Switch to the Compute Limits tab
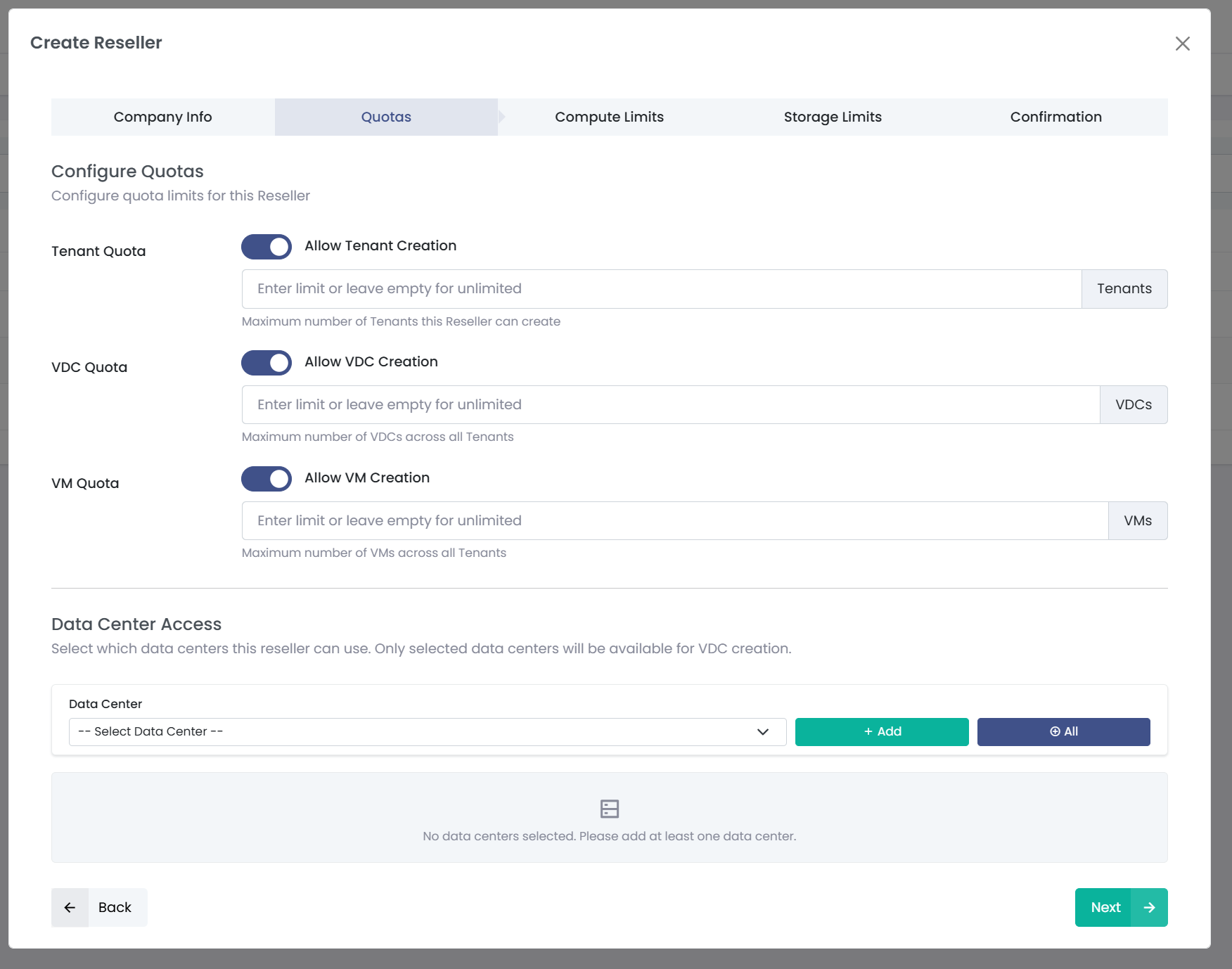This screenshot has width=1232, height=969. pyautogui.click(x=609, y=116)
